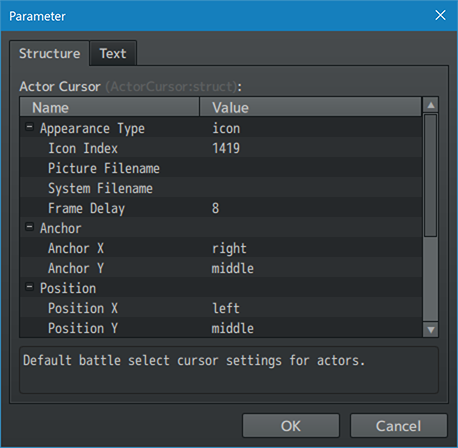458x448 pixels.
Task: Select the Anchor Y row
Action: coord(221,268)
